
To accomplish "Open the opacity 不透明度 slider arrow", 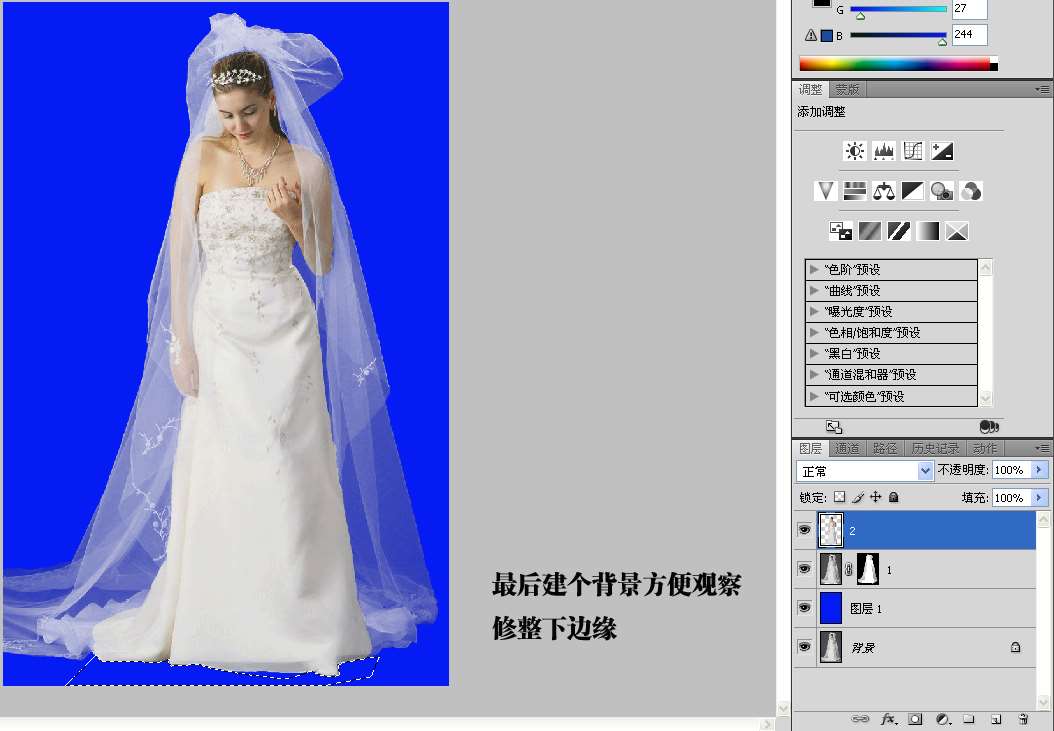I will pyautogui.click(x=1039, y=470).
